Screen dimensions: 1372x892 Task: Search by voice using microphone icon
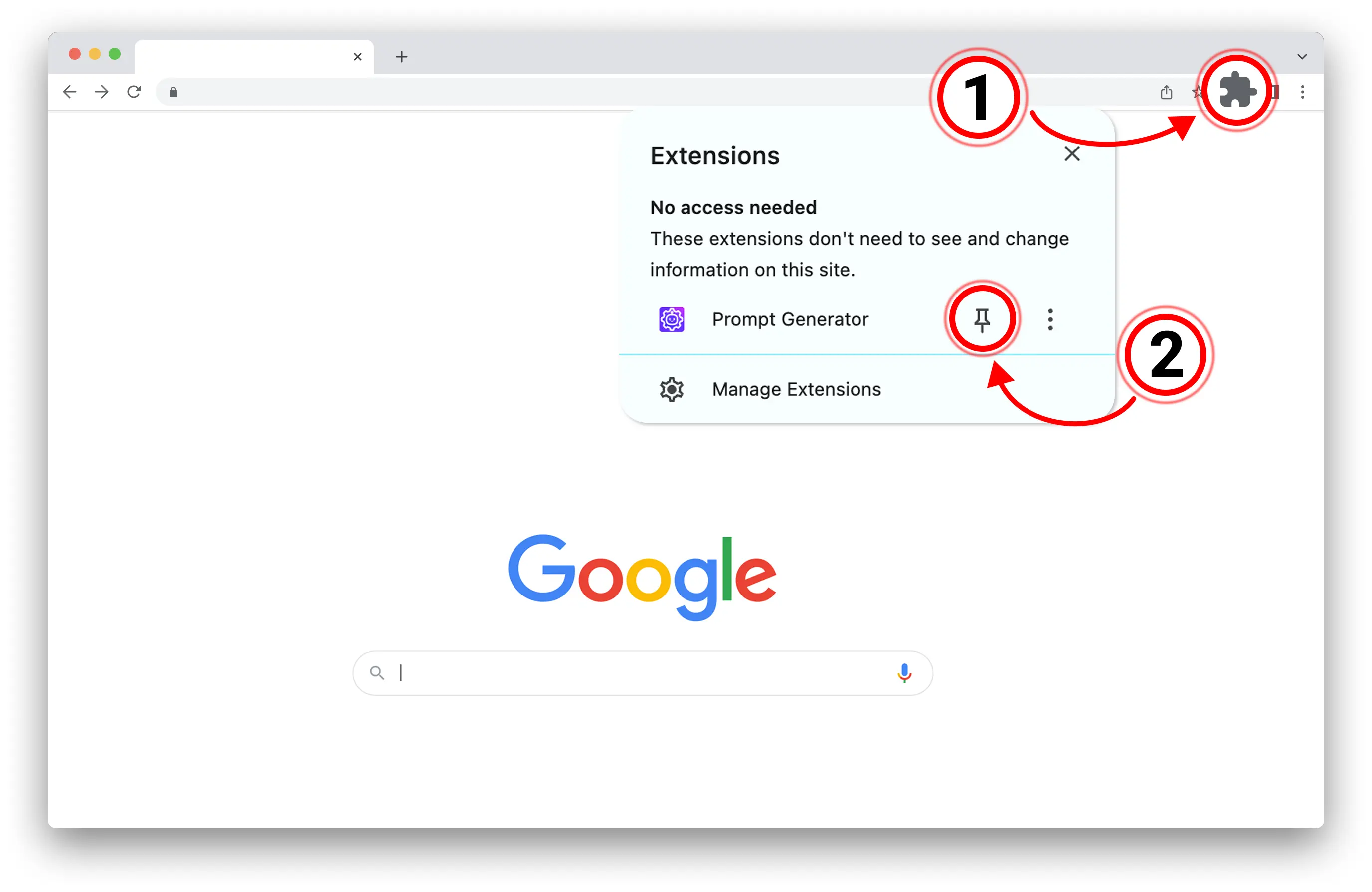click(904, 672)
